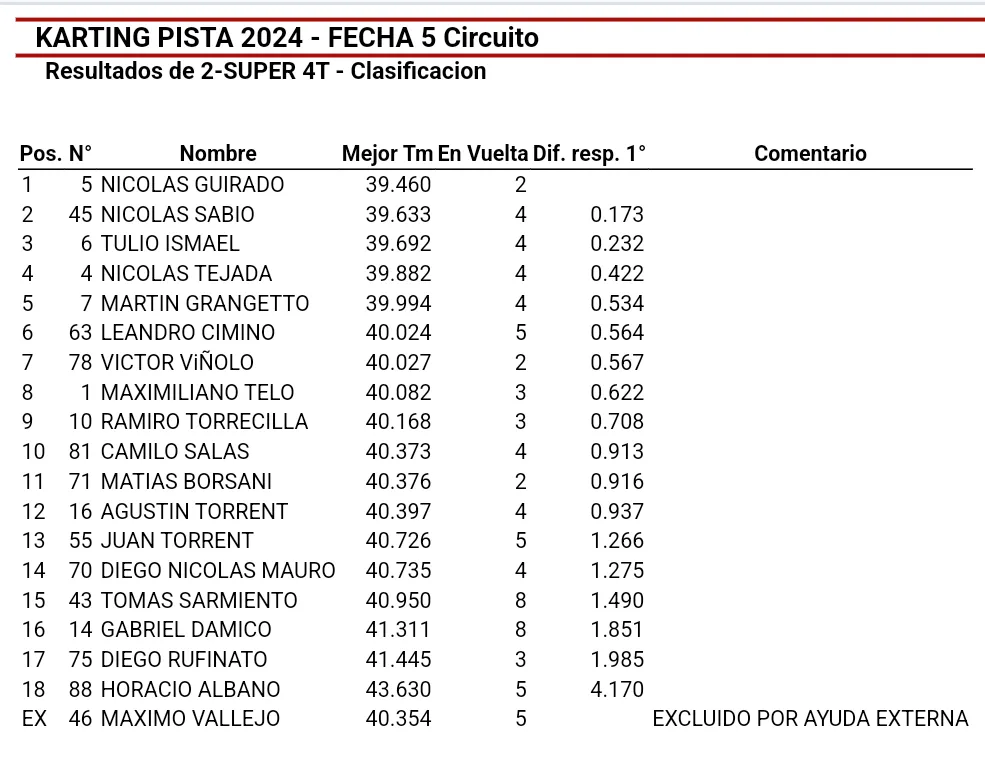Click the title 'KARTING PISTA 2024 - FECHA 5 Circuito'
The image size is (985, 774).
287,38
